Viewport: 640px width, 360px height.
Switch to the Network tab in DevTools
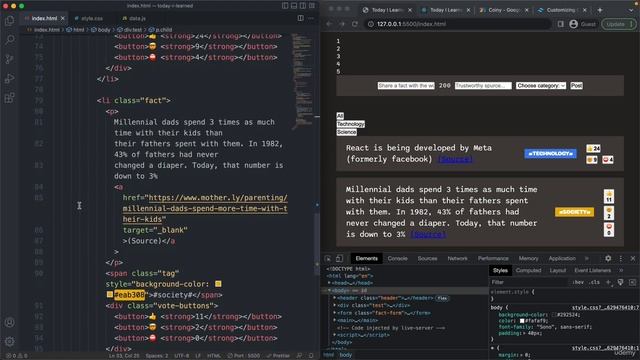coord(457,258)
